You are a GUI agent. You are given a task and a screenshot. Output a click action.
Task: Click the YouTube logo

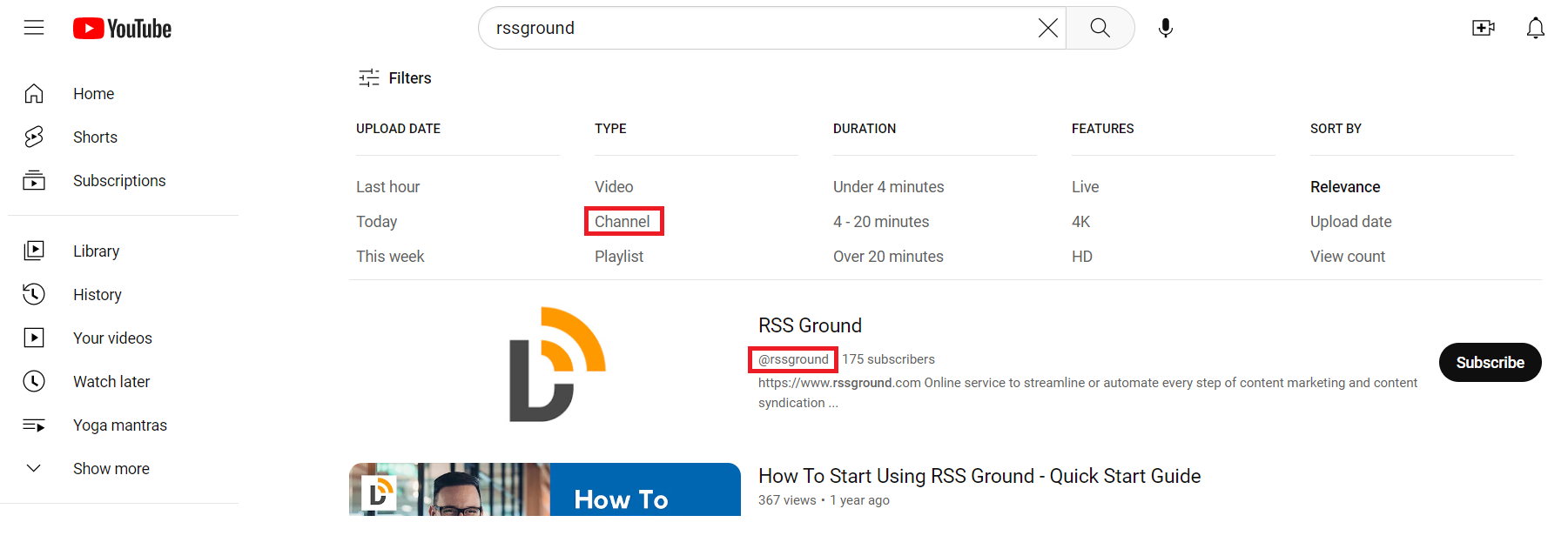point(122,29)
